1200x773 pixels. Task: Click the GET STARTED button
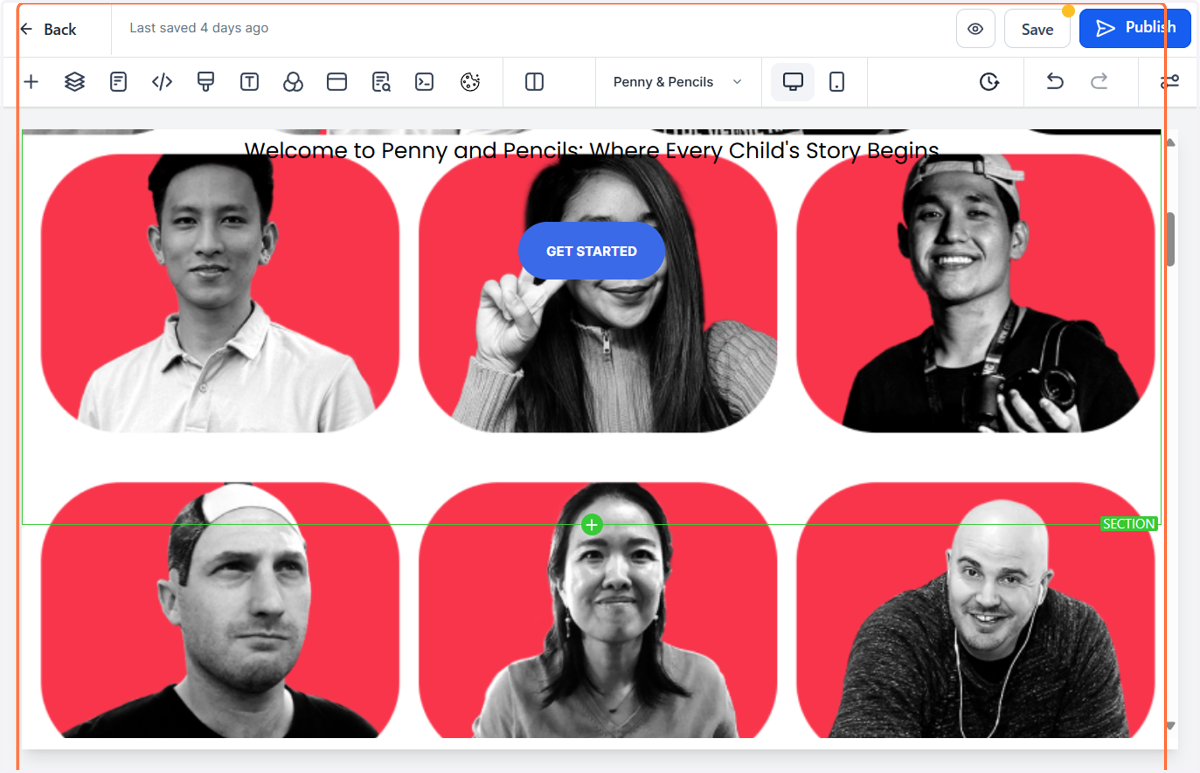click(x=591, y=251)
